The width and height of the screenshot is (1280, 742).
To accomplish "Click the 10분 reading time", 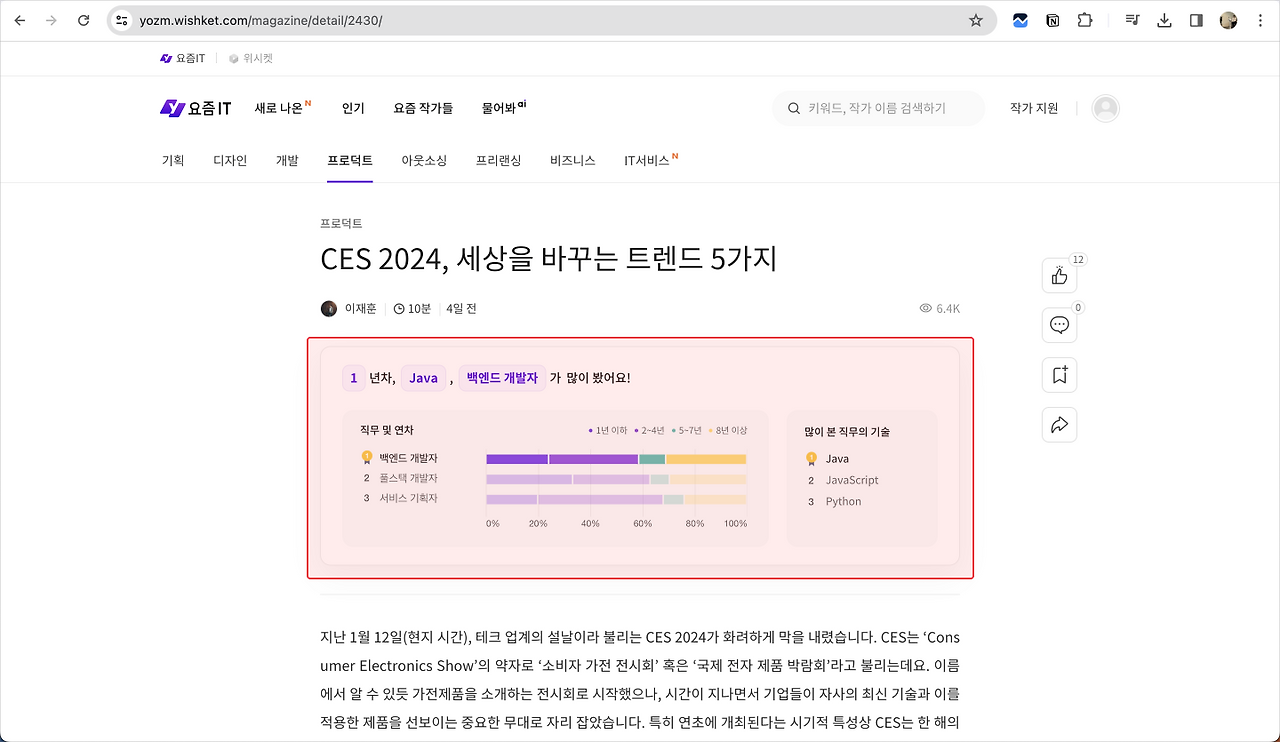I will (412, 308).
